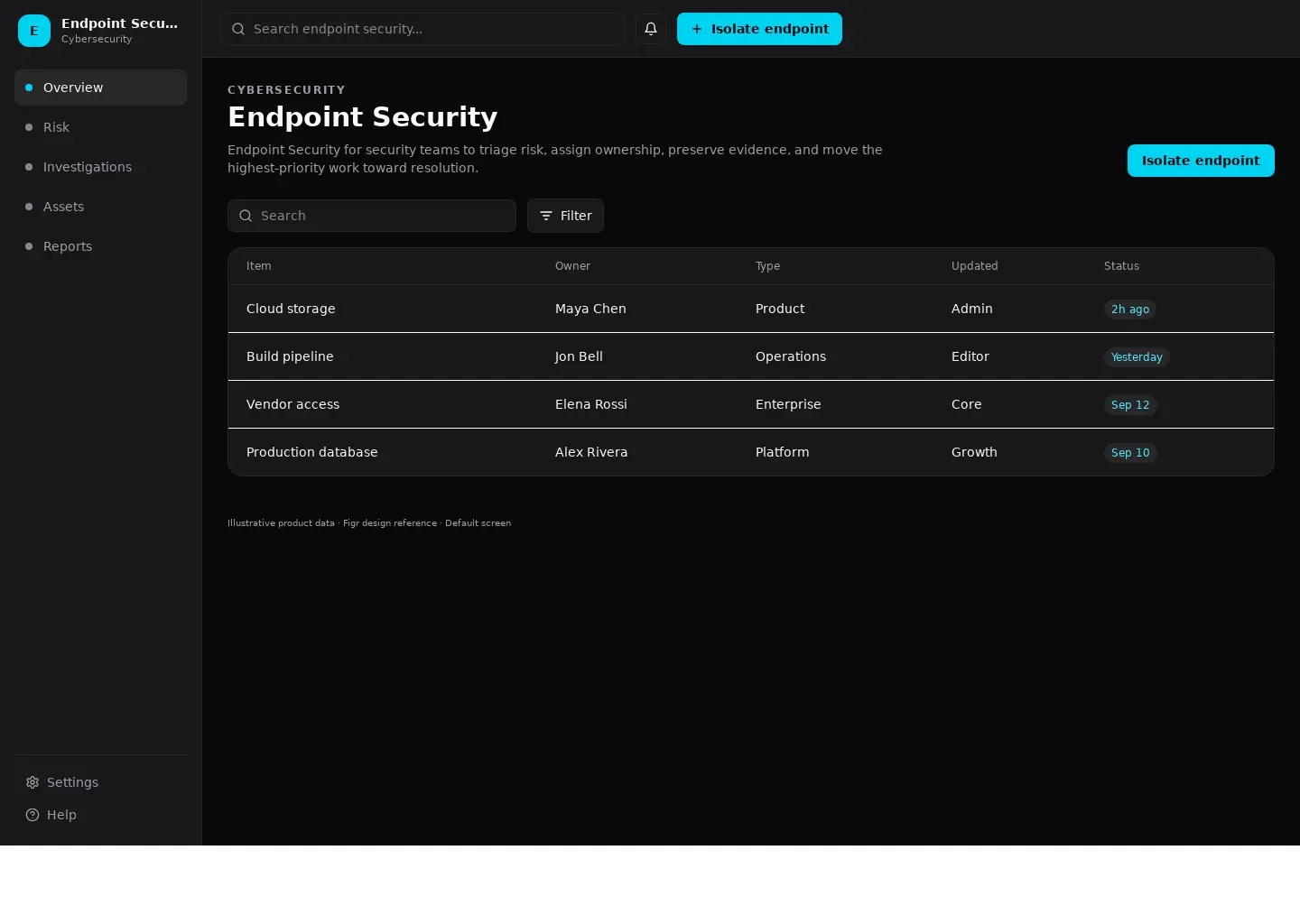Open the Reports page
Image resolution: width=1300 pixels, height=924 pixels.
pos(100,246)
